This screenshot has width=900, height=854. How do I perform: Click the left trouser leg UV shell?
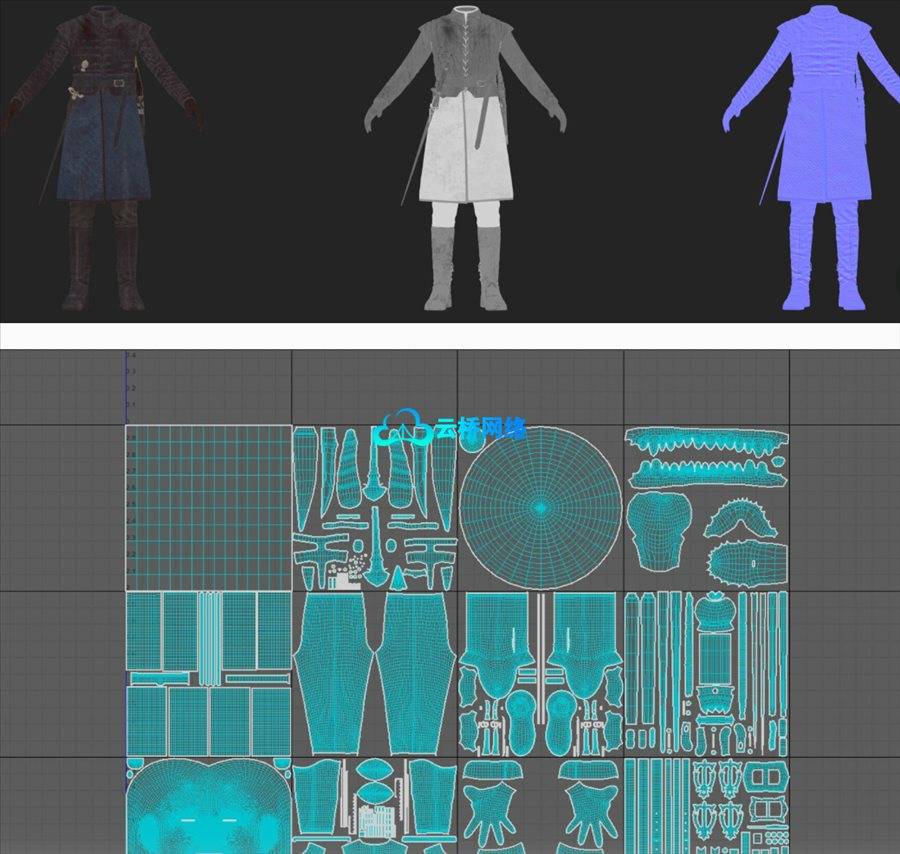[x=335, y=673]
